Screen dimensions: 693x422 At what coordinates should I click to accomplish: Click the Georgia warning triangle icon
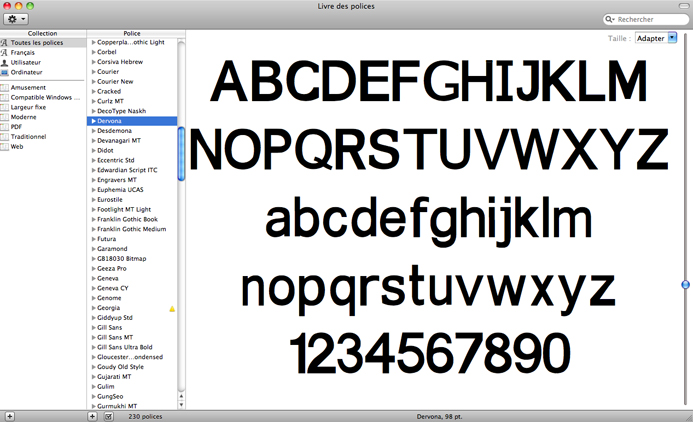[x=172, y=309]
